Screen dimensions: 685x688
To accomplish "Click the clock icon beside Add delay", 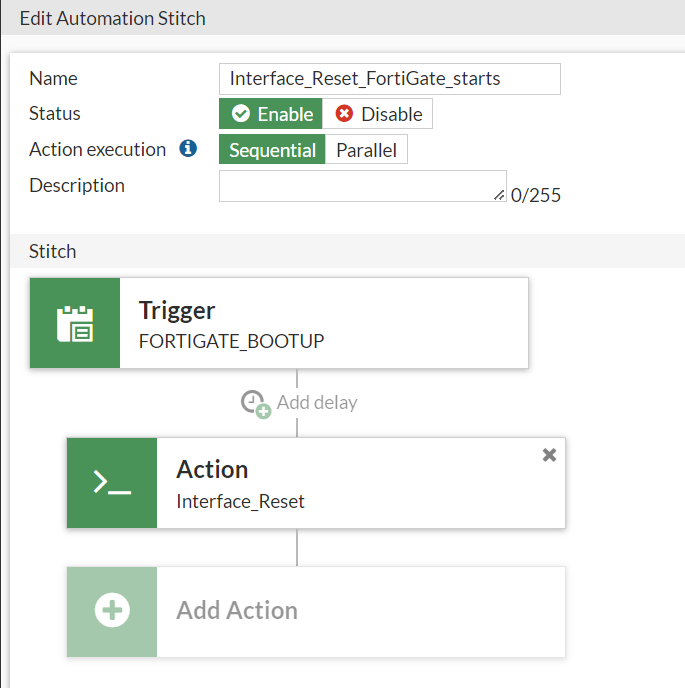I will click(x=256, y=403).
